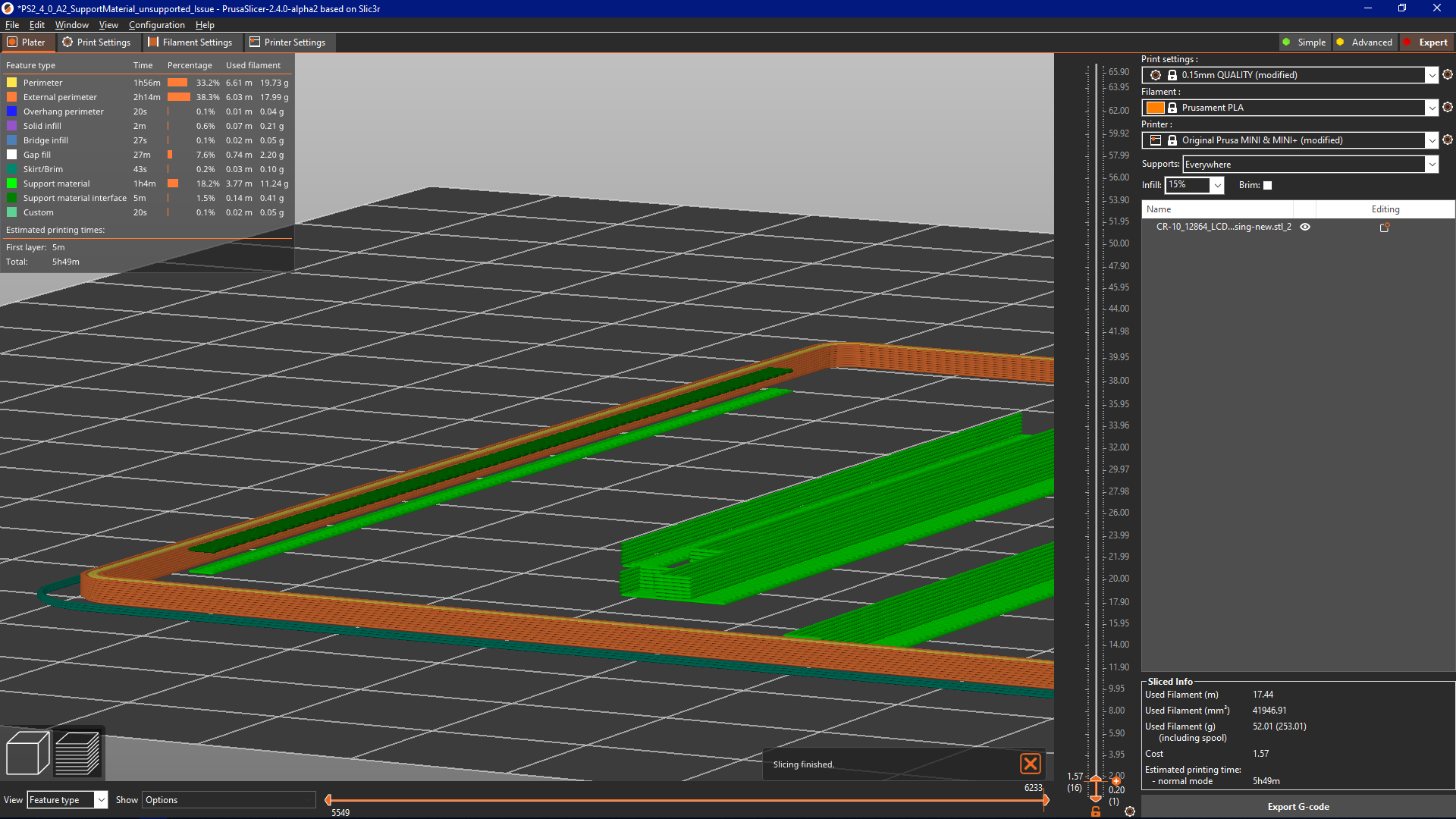
Task: Hide the CR-10 object using the eye toggle
Action: coord(1304,227)
